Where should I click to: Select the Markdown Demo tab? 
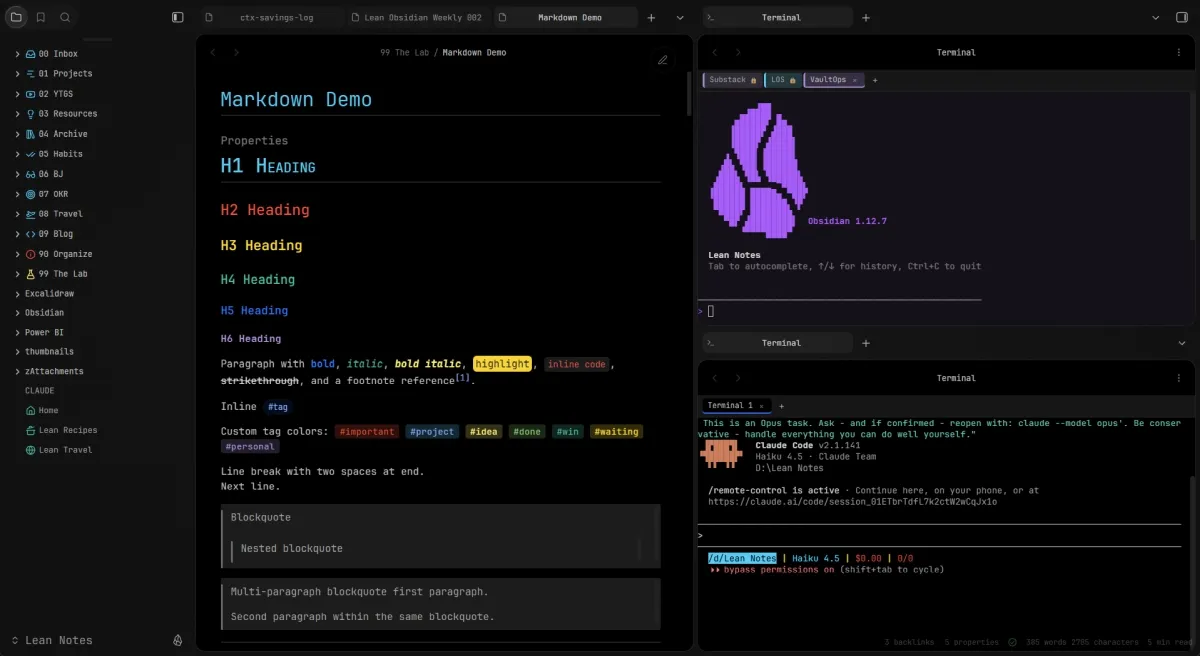coord(566,17)
